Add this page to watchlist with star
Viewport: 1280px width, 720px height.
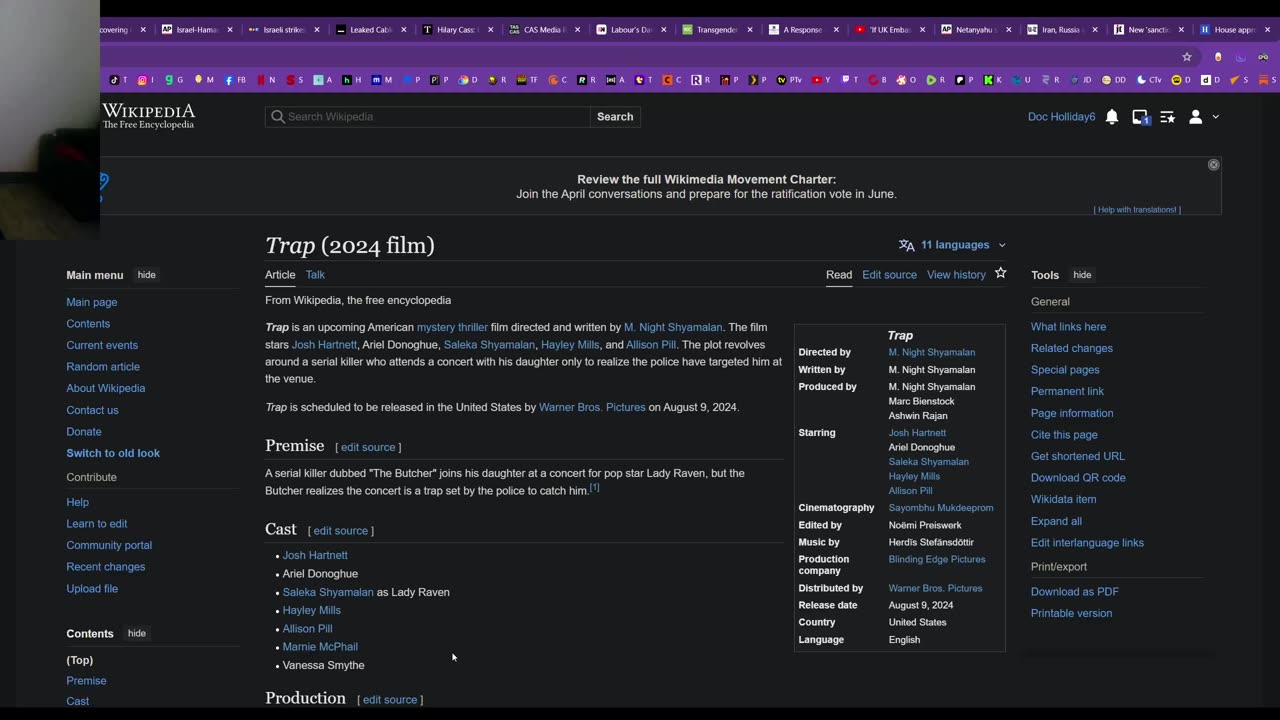pos(1000,273)
